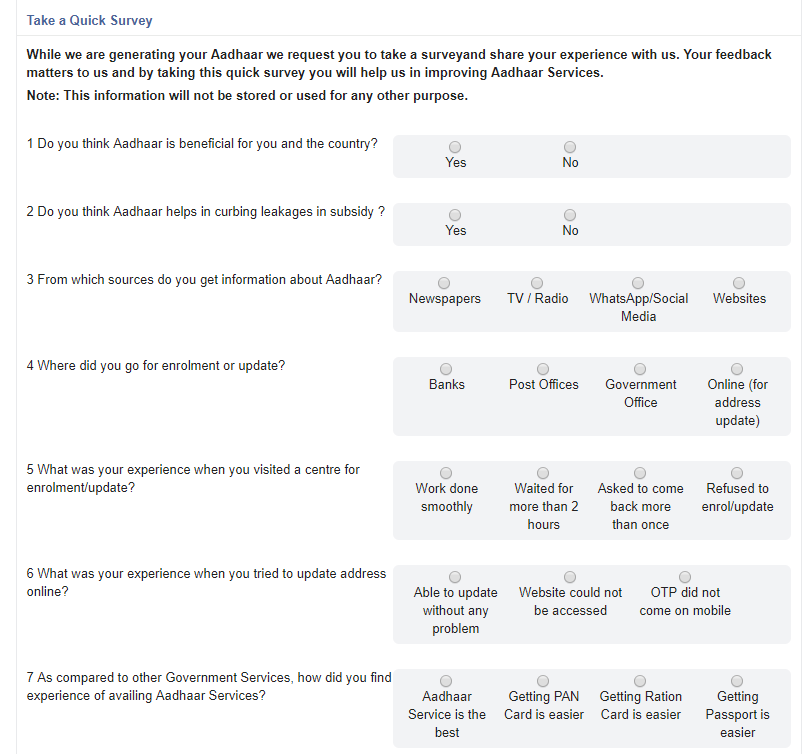The image size is (810, 754).
Task: Select WhatsApp/Social Media radio option
Action: pos(638,283)
